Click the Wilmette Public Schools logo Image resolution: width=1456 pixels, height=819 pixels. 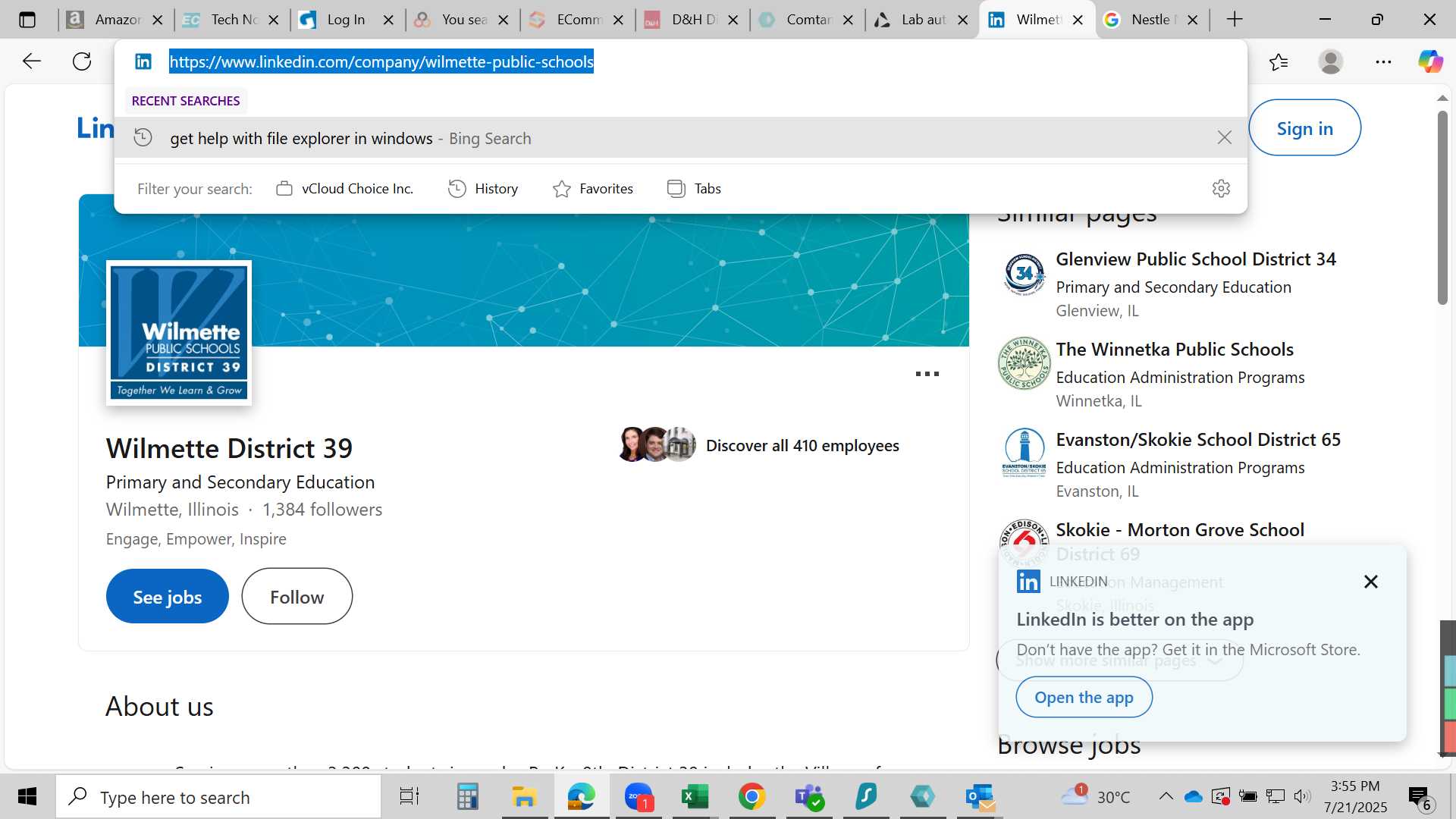coord(179,333)
